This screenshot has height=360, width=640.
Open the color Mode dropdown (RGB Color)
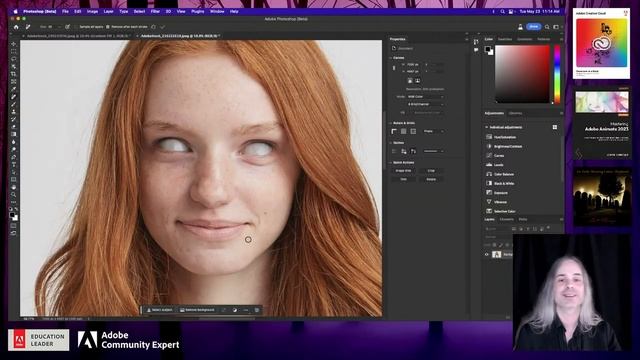click(x=426, y=97)
